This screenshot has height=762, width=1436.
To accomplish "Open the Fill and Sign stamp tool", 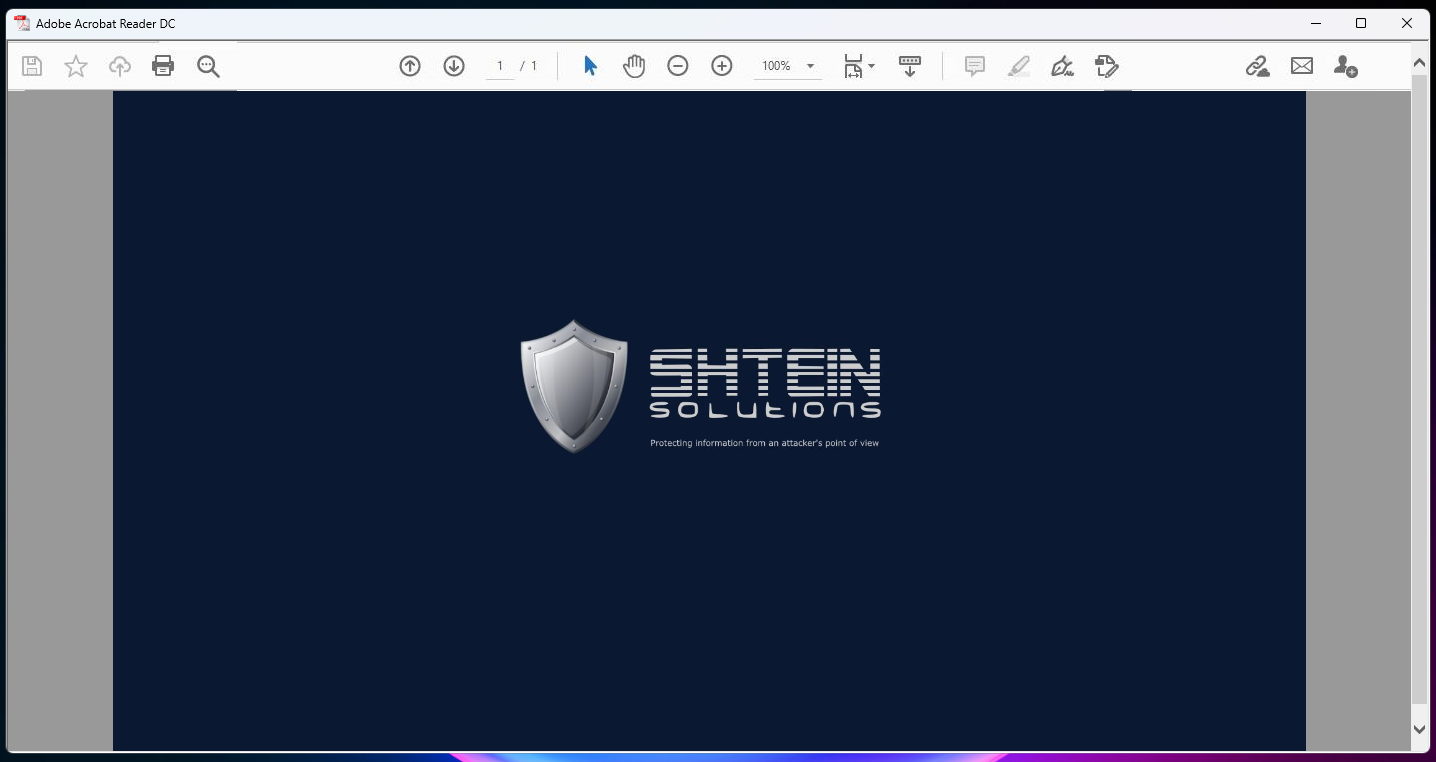I will [1106, 66].
